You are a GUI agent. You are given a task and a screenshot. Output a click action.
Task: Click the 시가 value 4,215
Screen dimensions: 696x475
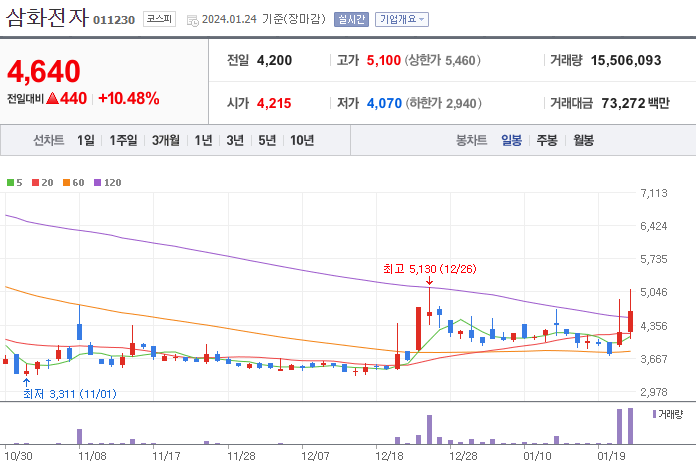click(274, 103)
